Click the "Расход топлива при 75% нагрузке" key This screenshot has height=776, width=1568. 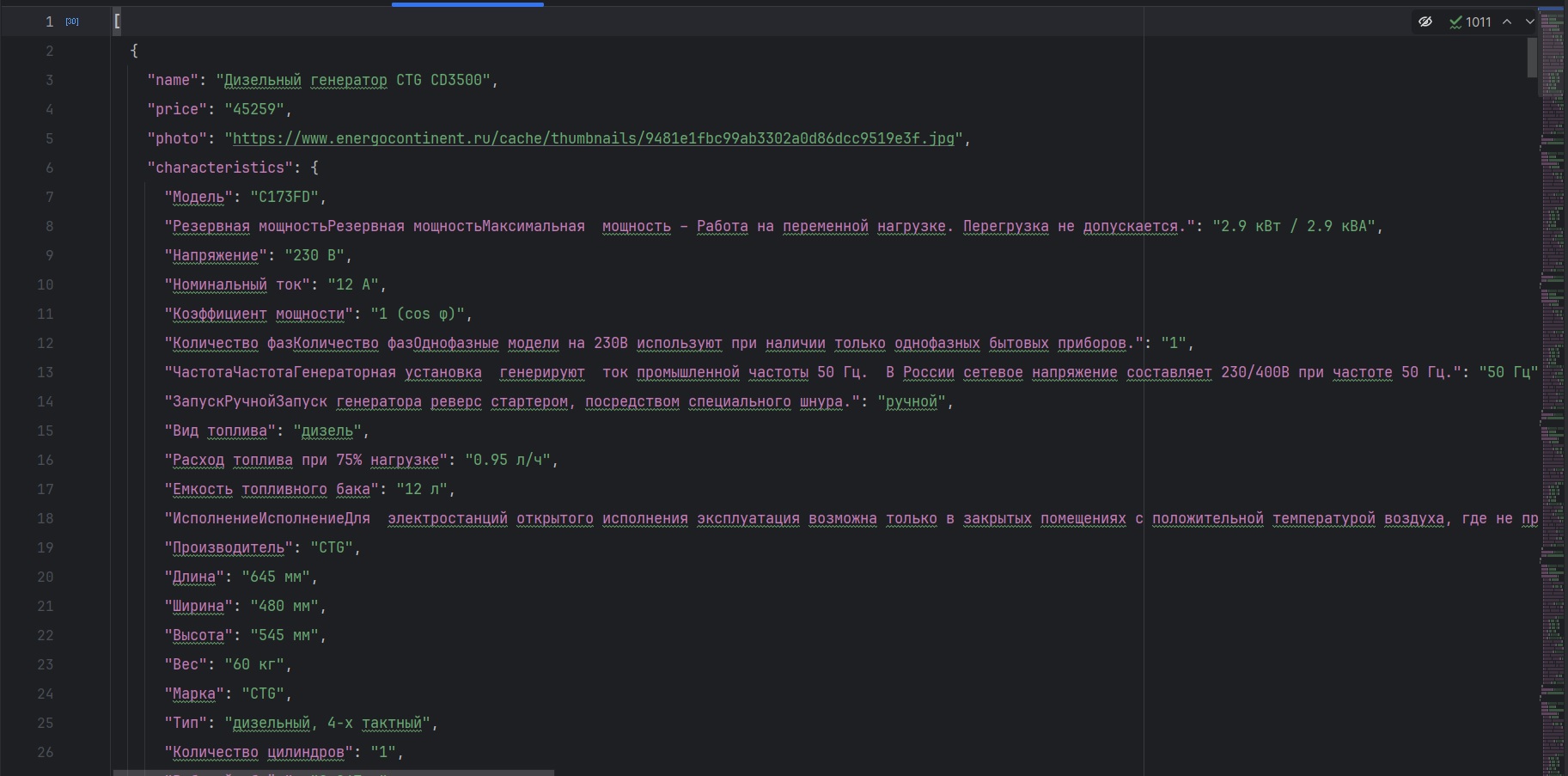click(306, 460)
